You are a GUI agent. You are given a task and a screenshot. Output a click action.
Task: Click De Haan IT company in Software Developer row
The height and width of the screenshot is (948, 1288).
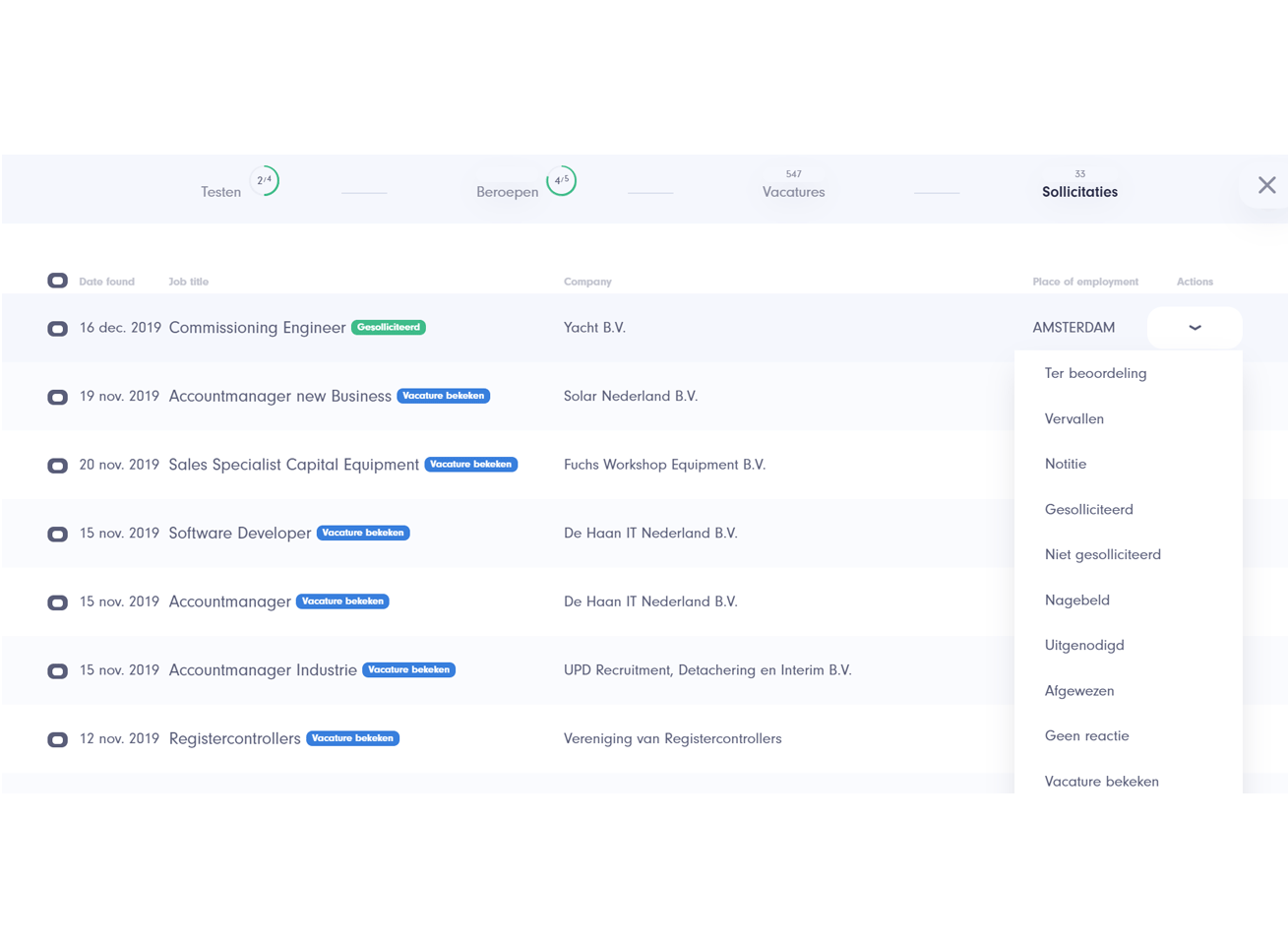coord(650,533)
